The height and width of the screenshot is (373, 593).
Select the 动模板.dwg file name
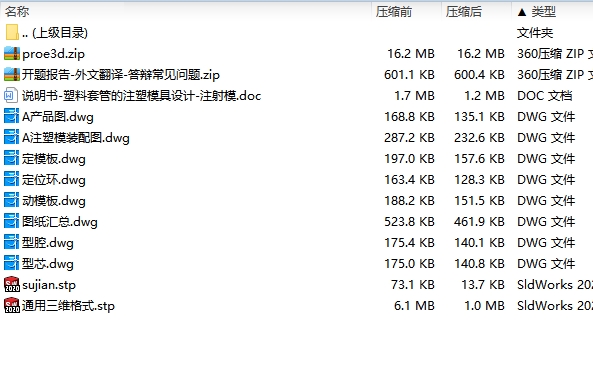[x=54, y=201]
